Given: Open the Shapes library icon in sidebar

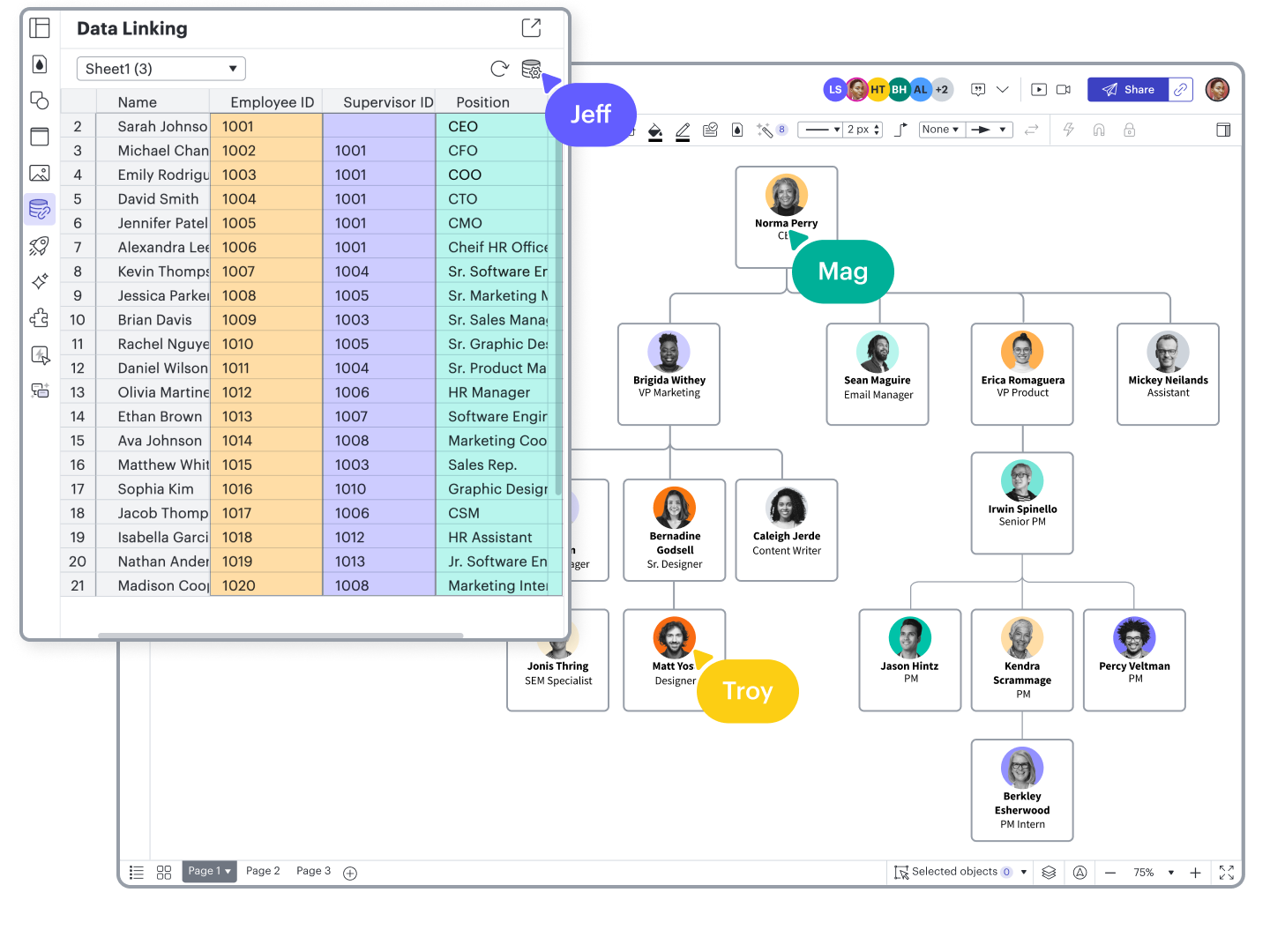Looking at the screenshot, I should pyautogui.click(x=40, y=100).
